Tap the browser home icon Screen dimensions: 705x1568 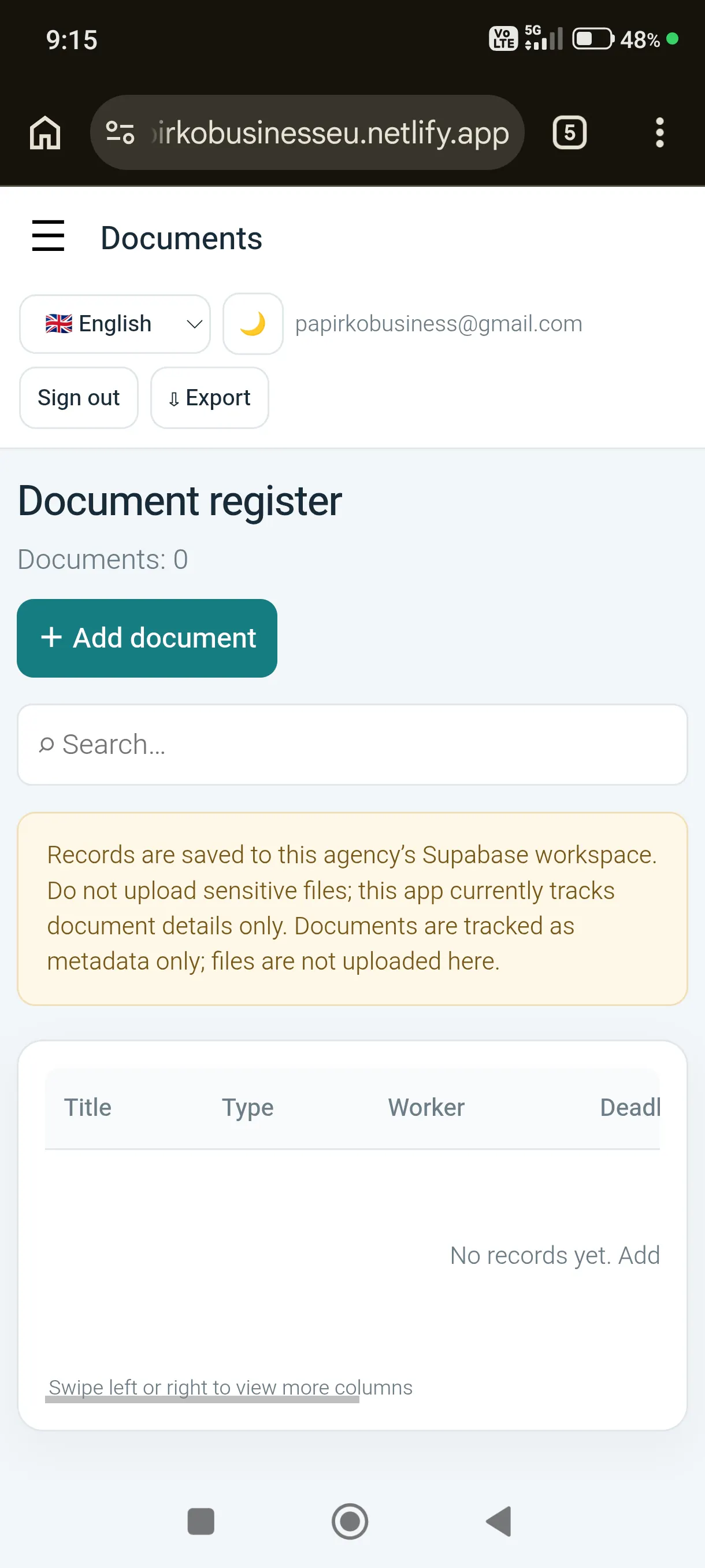pos(45,132)
